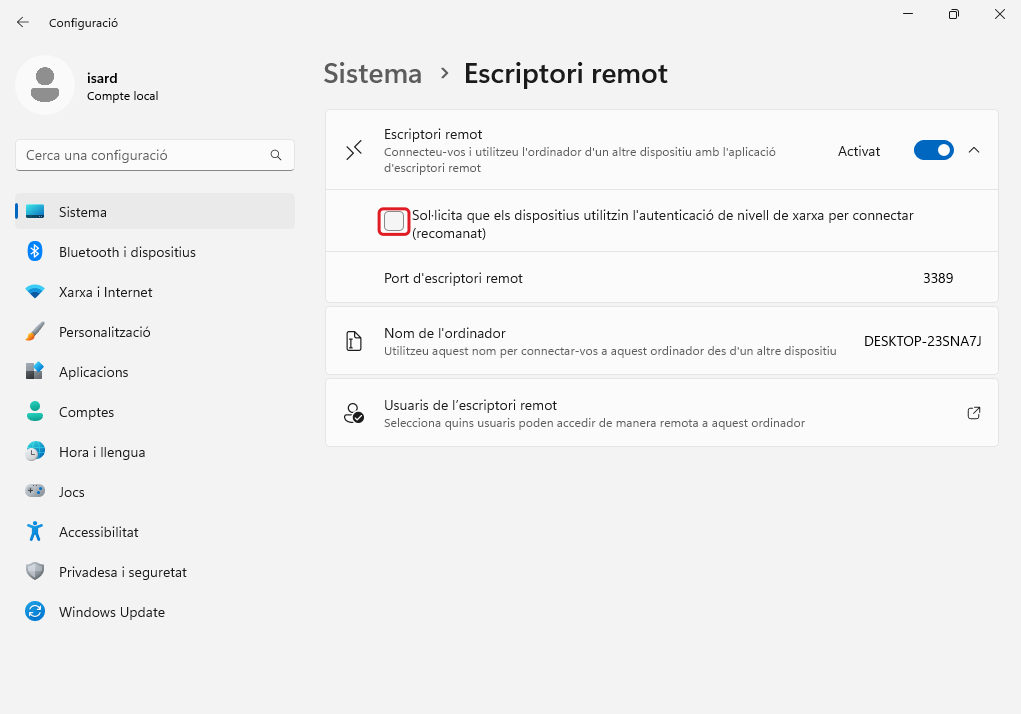Click the isard user avatar

click(x=44, y=85)
